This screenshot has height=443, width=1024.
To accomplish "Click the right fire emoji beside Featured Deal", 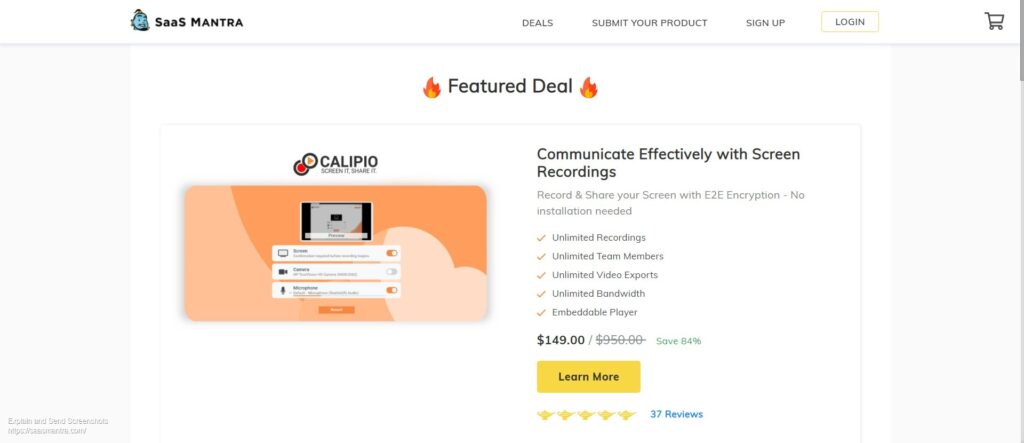I will pyautogui.click(x=588, y=87).
